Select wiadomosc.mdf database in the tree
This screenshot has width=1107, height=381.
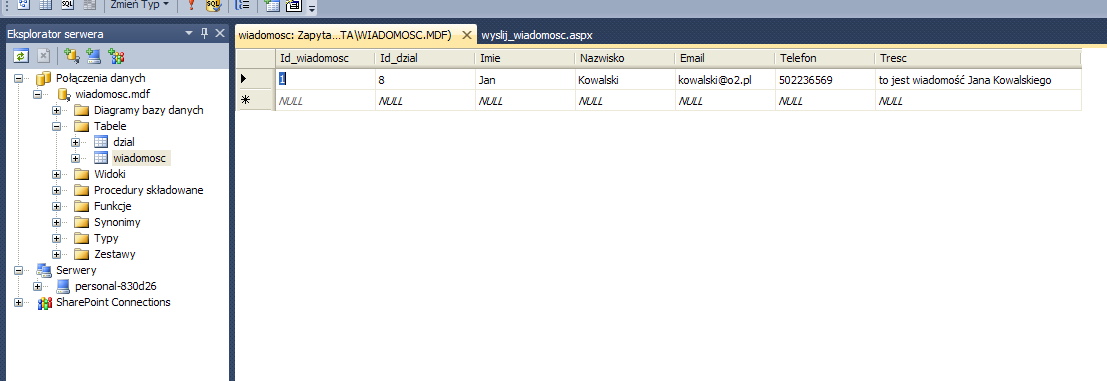pyautogui.click(x=112, y=94)
